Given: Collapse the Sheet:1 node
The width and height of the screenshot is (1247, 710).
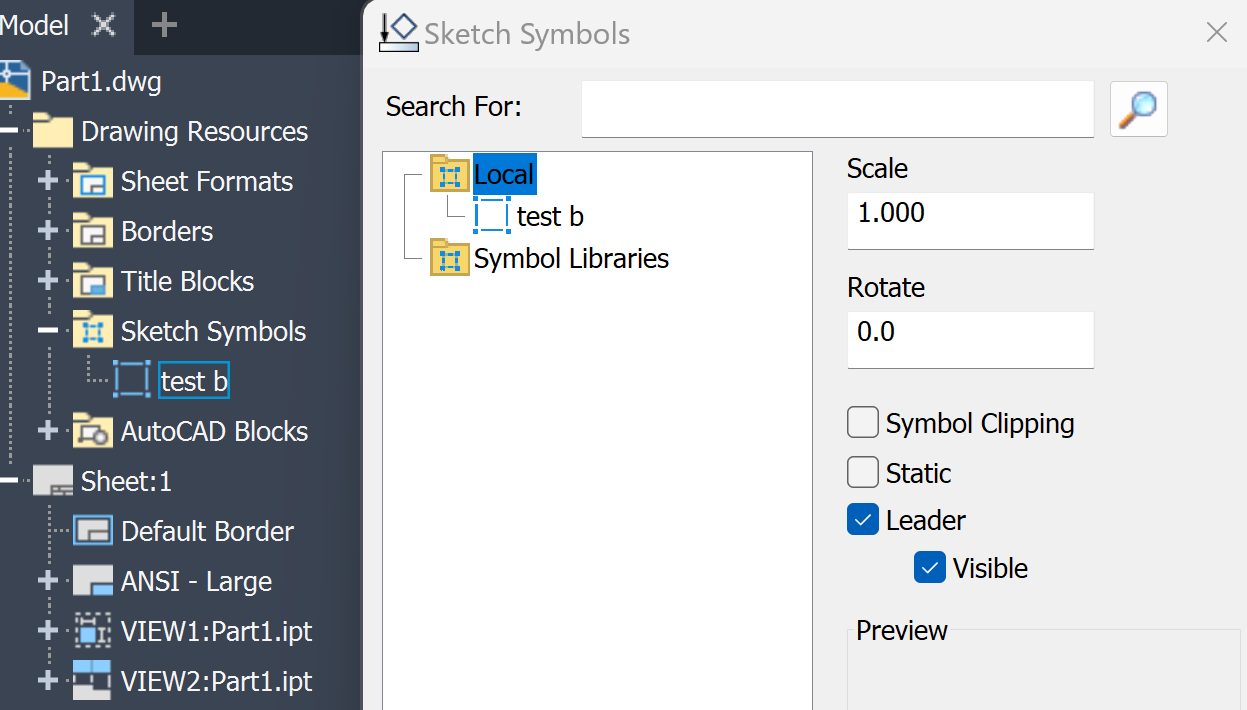Looking at the screenshot, I should tap(10, 481).
